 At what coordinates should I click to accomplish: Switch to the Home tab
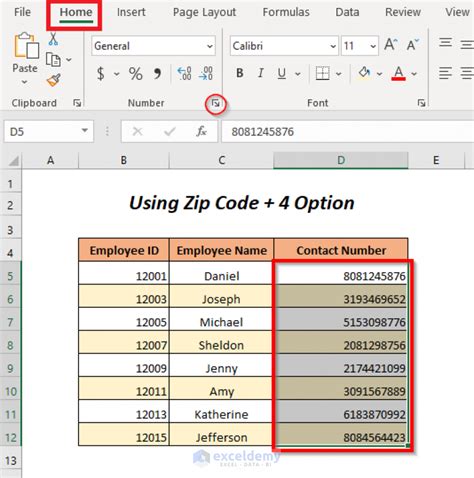(76, 12)
